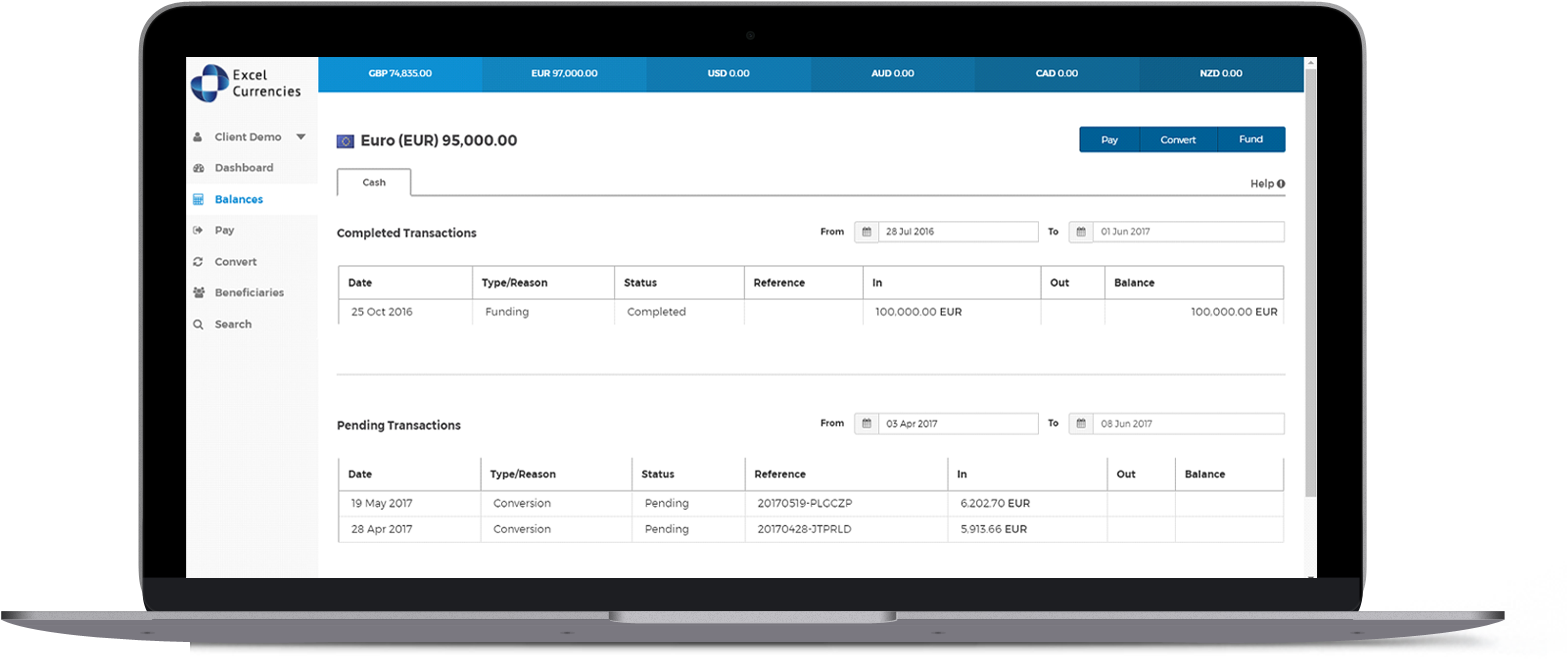Image resolution: width=1567 pixels, height=659 pixels.
Task: Expand the Client Demo account dropdown
Action: (x=300, y=137)
